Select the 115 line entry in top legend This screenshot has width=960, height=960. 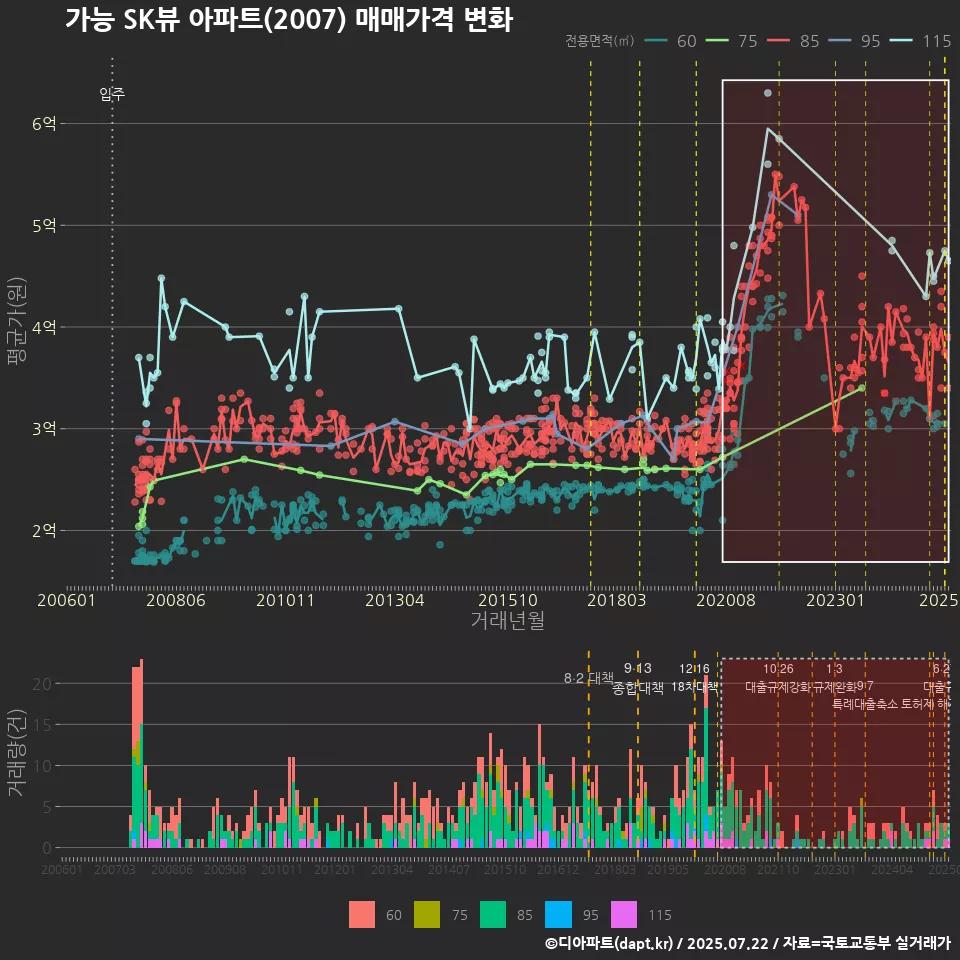coord(920,41)
